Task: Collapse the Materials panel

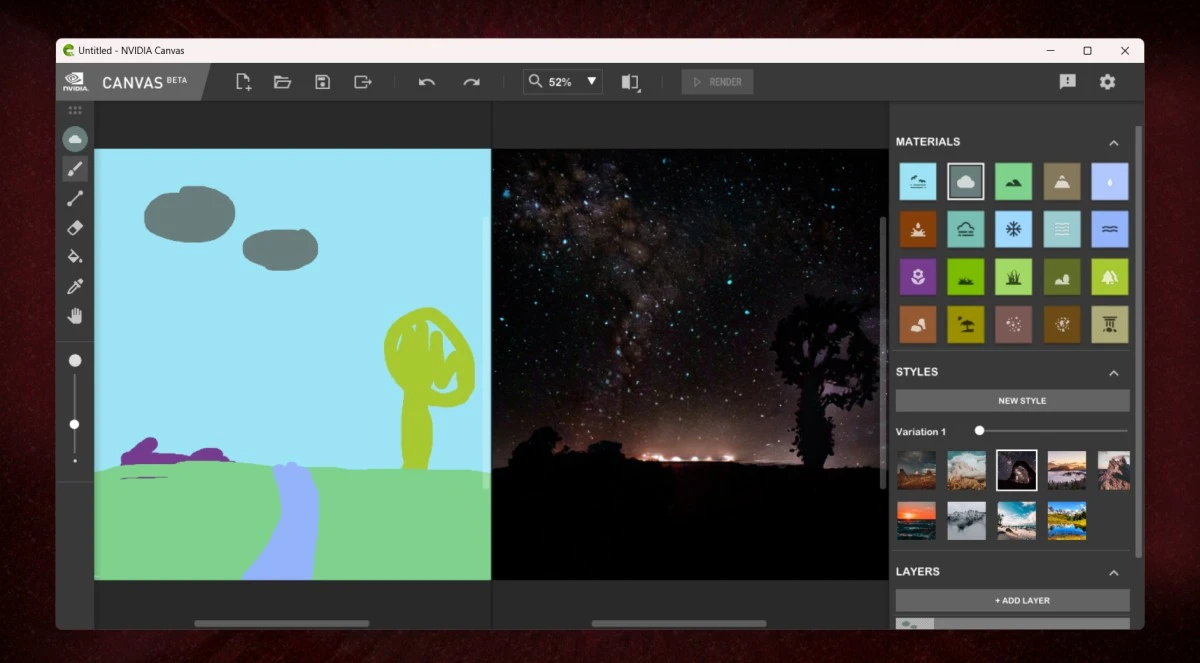Action: 1114,143
